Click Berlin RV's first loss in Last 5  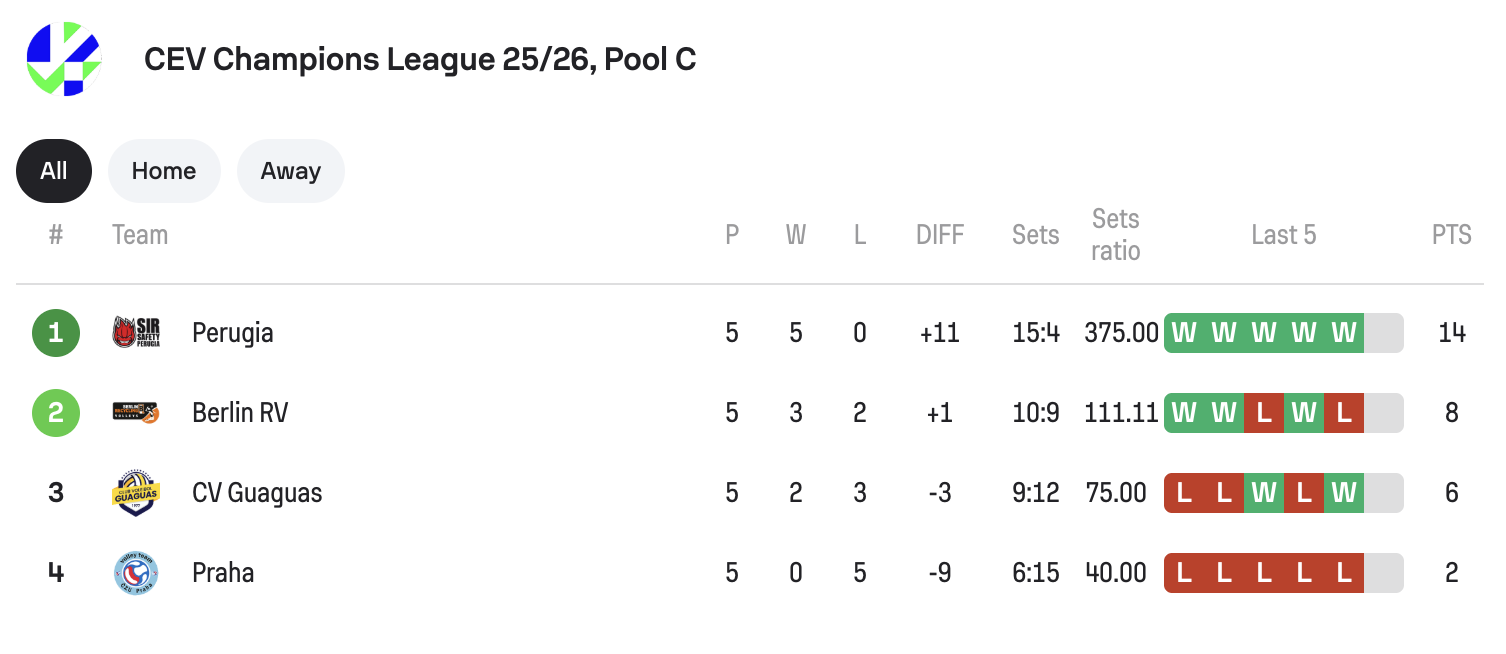click(1264, 412)
